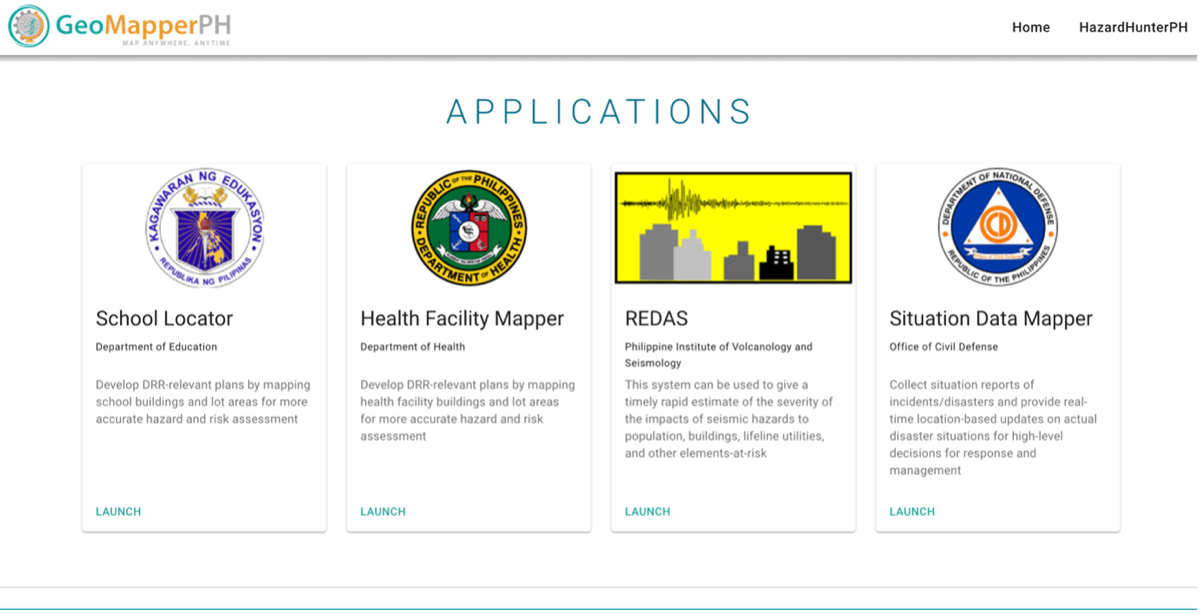1200x613 pixels.
Task: Launch the Situation Data Mapper
Action: coord(912,512)
